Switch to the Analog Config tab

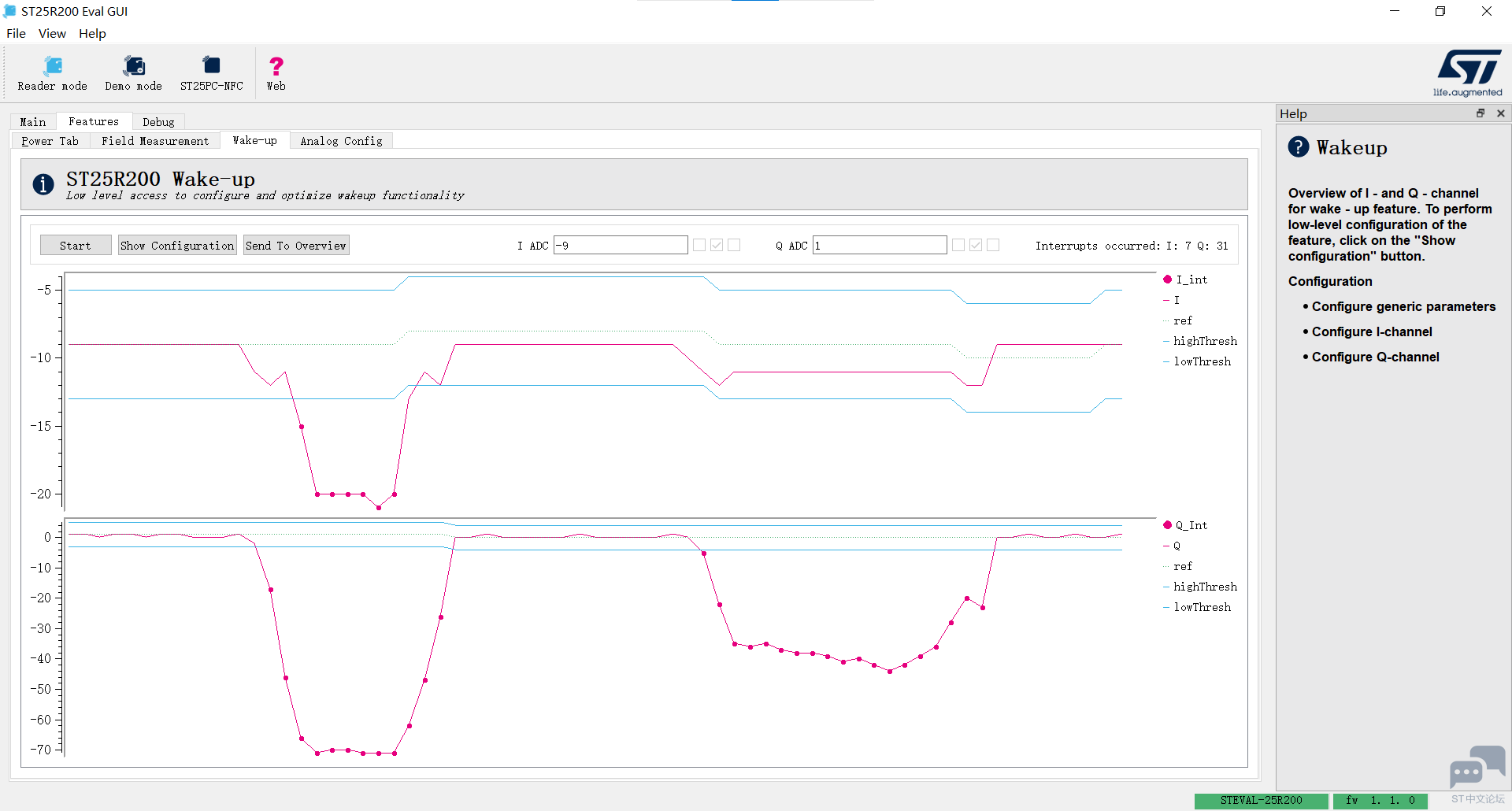click(x=342, y=141)
